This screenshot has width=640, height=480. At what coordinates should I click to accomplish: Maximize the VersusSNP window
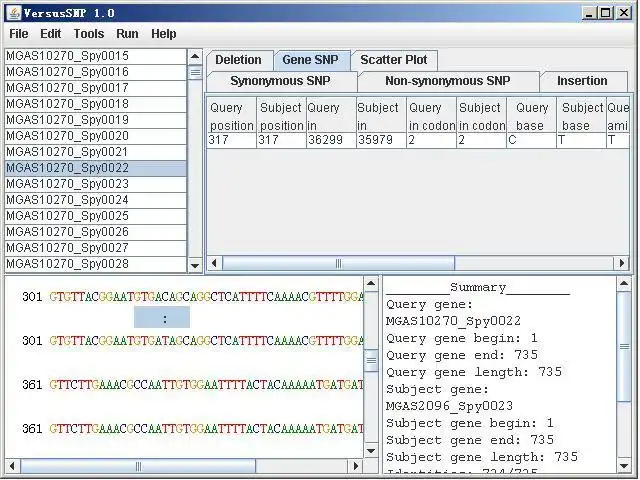[x=606, y=13]
